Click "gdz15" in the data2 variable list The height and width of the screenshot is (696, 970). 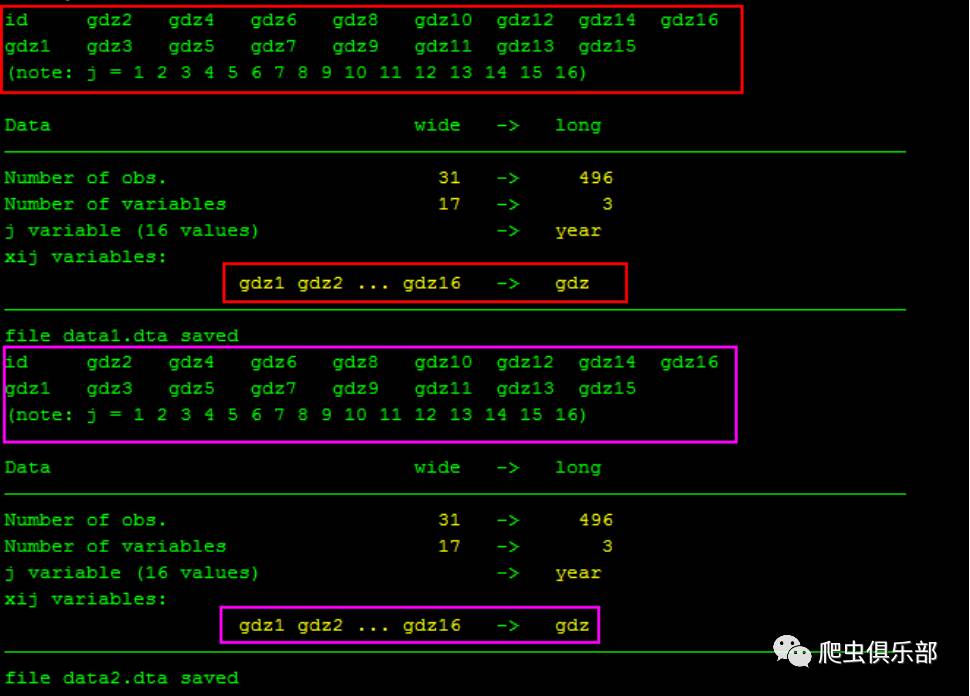pos(607,389)
